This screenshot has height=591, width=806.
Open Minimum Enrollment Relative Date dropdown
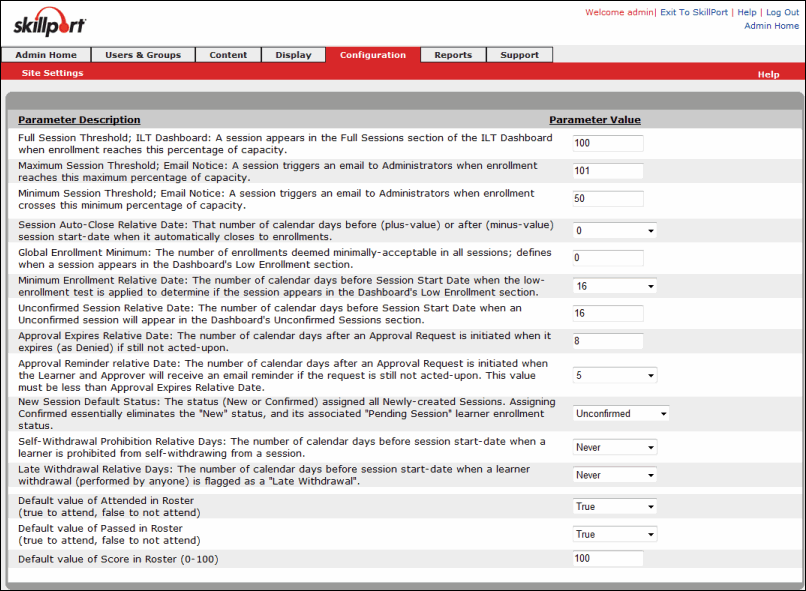click(x=615, y=286)
